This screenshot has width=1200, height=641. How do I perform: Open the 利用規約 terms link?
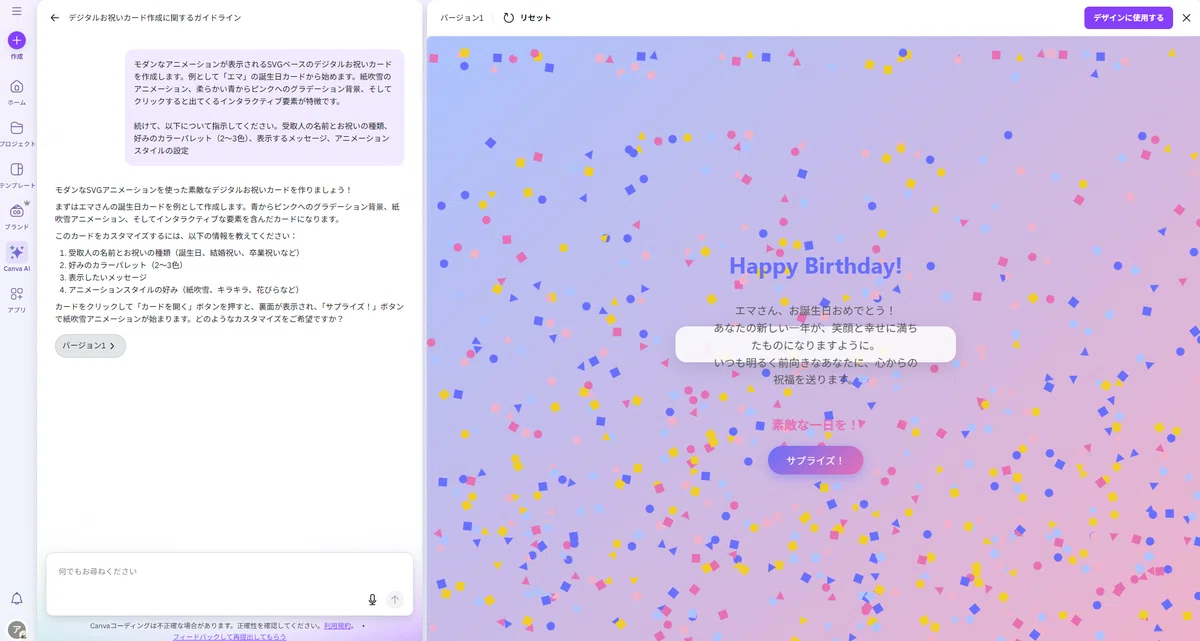coord(337,625)
